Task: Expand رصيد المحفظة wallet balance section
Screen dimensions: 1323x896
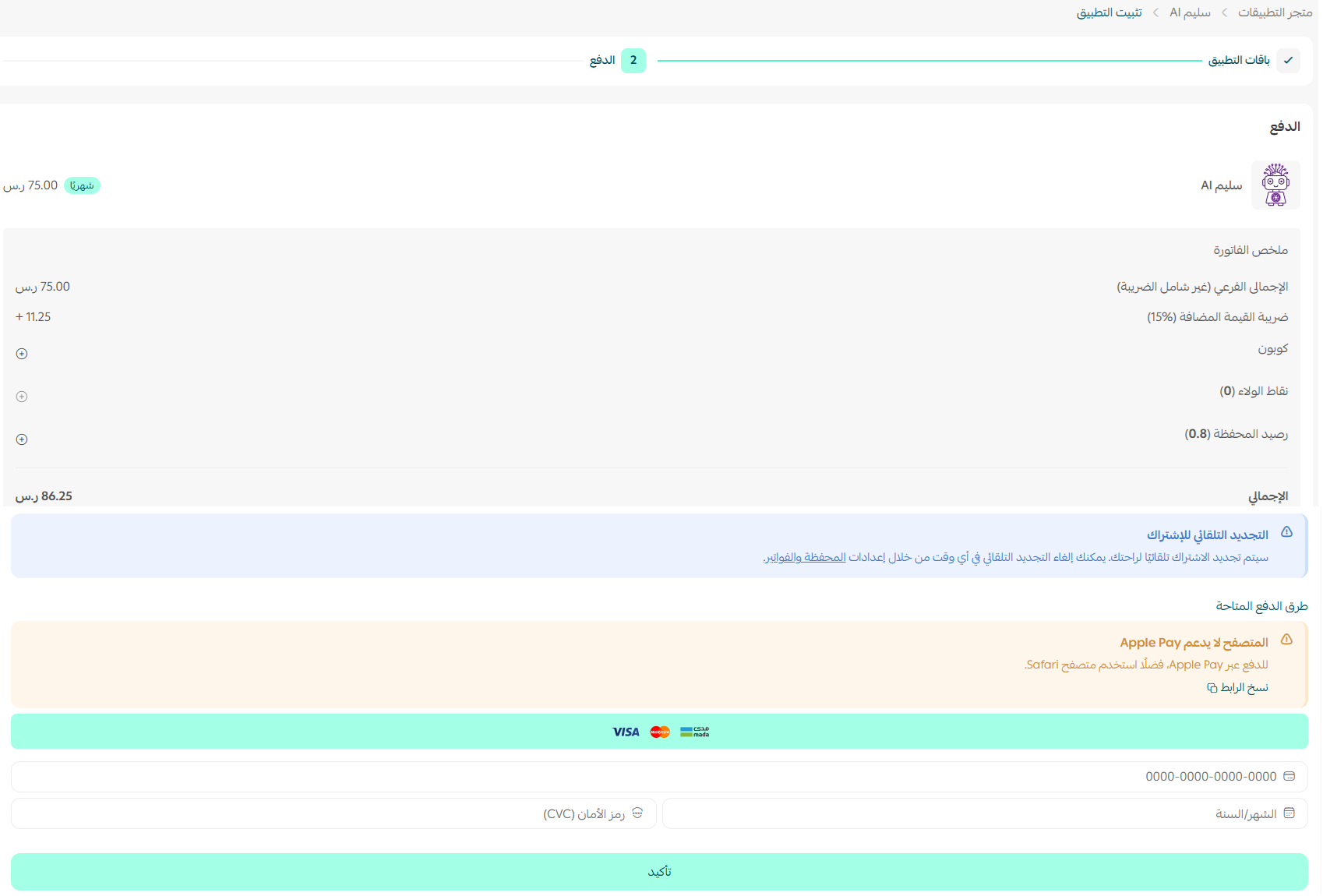Action: [21, 439]
